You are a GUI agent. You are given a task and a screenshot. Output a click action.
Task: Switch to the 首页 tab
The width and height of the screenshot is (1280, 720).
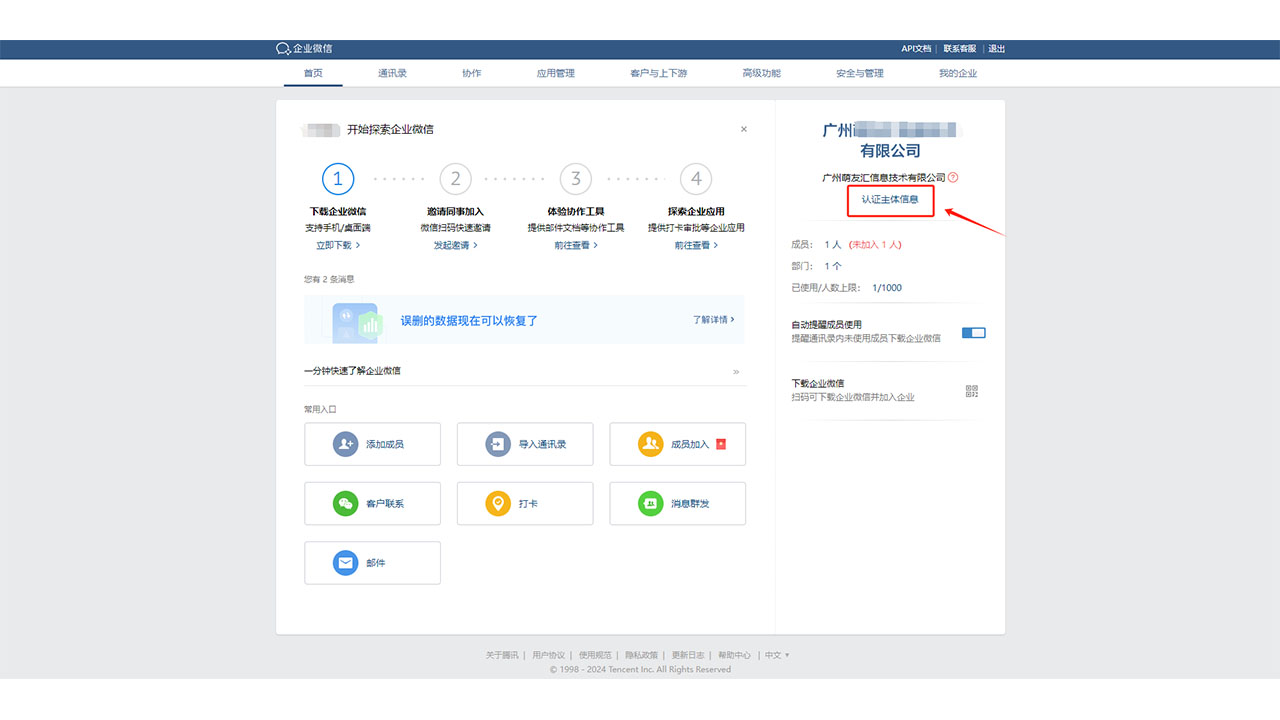pyautogui.click(x=313, y=73)
